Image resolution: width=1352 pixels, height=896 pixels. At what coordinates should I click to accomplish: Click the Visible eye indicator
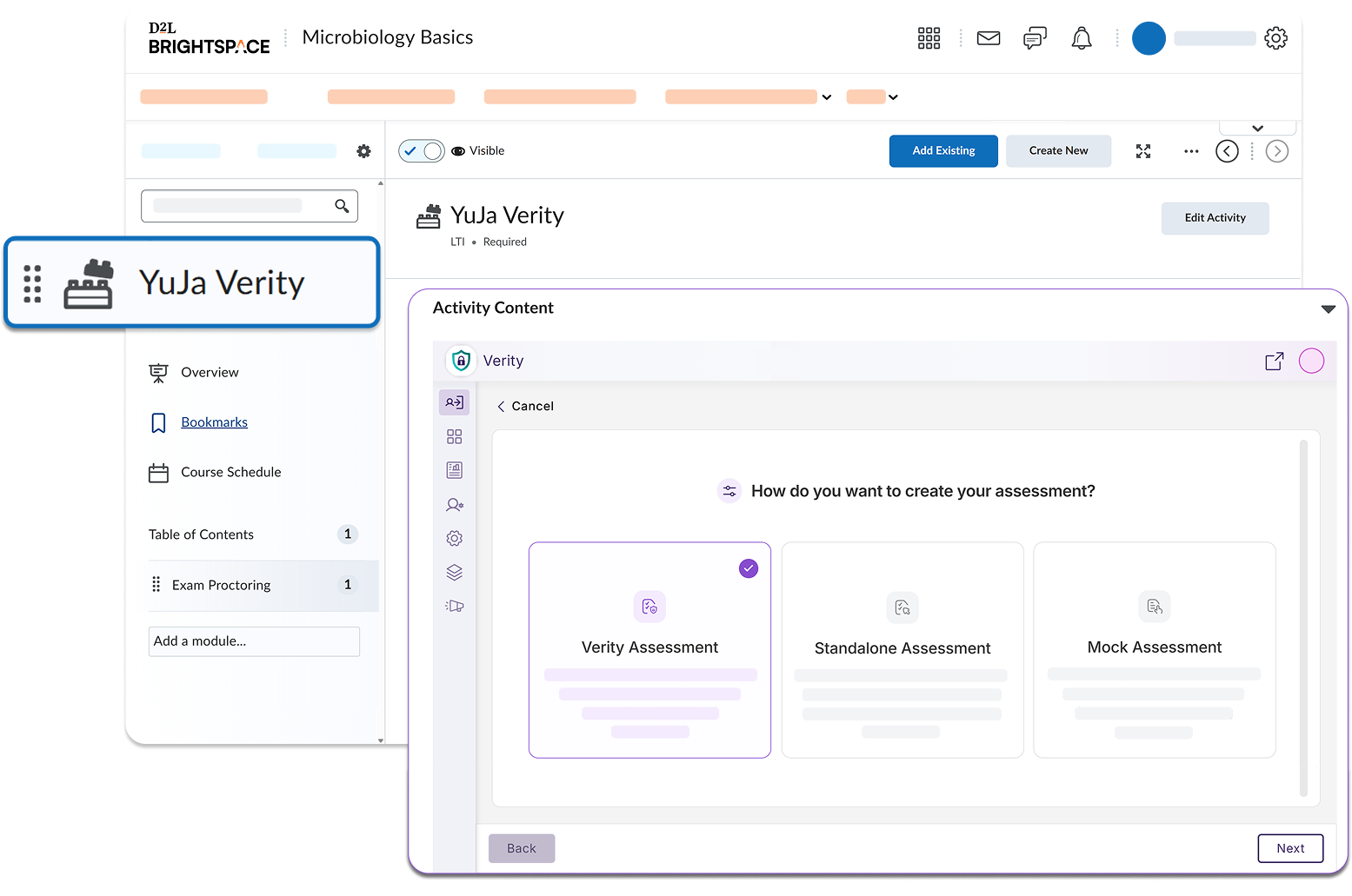pos(458,151)
